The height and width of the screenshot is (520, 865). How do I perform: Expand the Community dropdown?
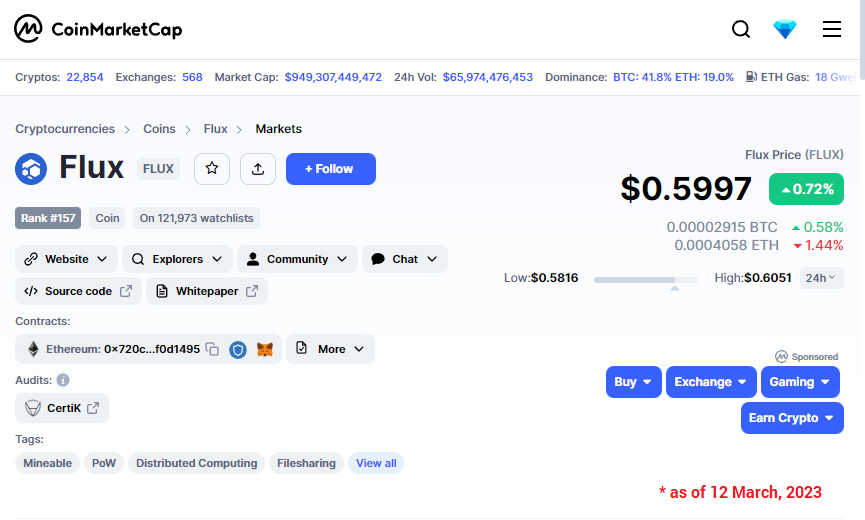point(297,259)
